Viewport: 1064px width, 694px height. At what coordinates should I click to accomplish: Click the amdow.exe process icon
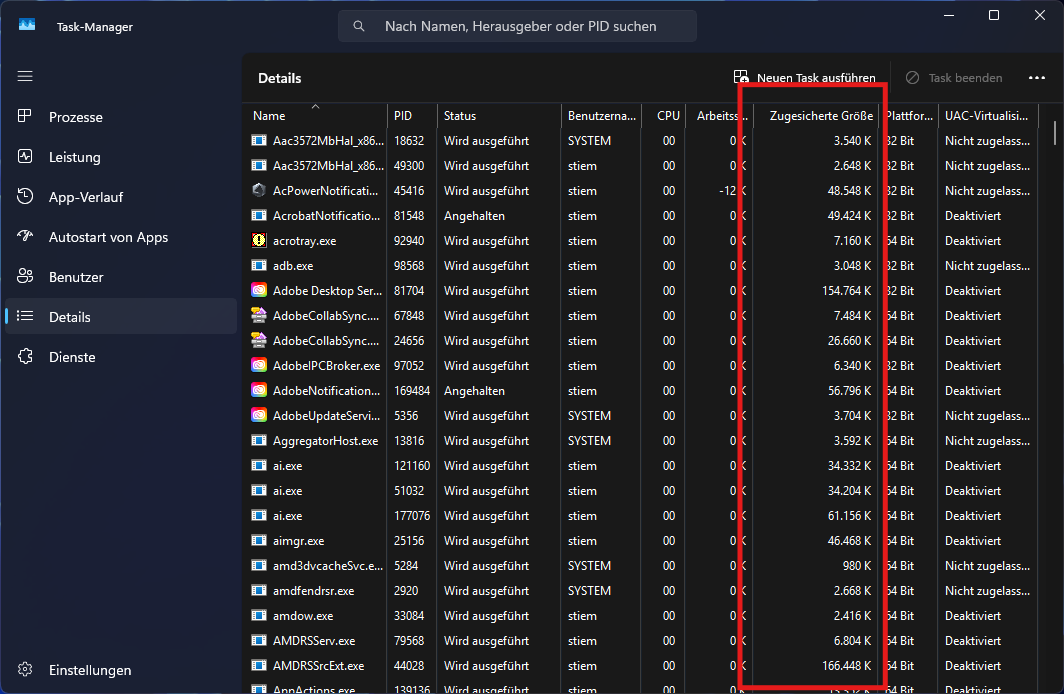pos(259,615)
